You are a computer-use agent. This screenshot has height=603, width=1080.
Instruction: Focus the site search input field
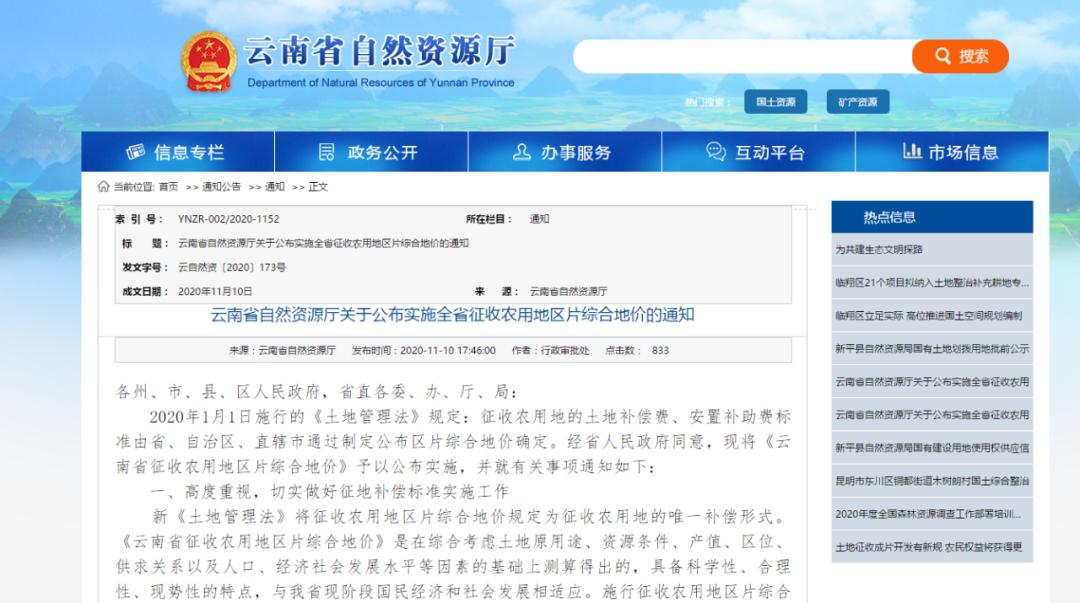click(740, 56)
